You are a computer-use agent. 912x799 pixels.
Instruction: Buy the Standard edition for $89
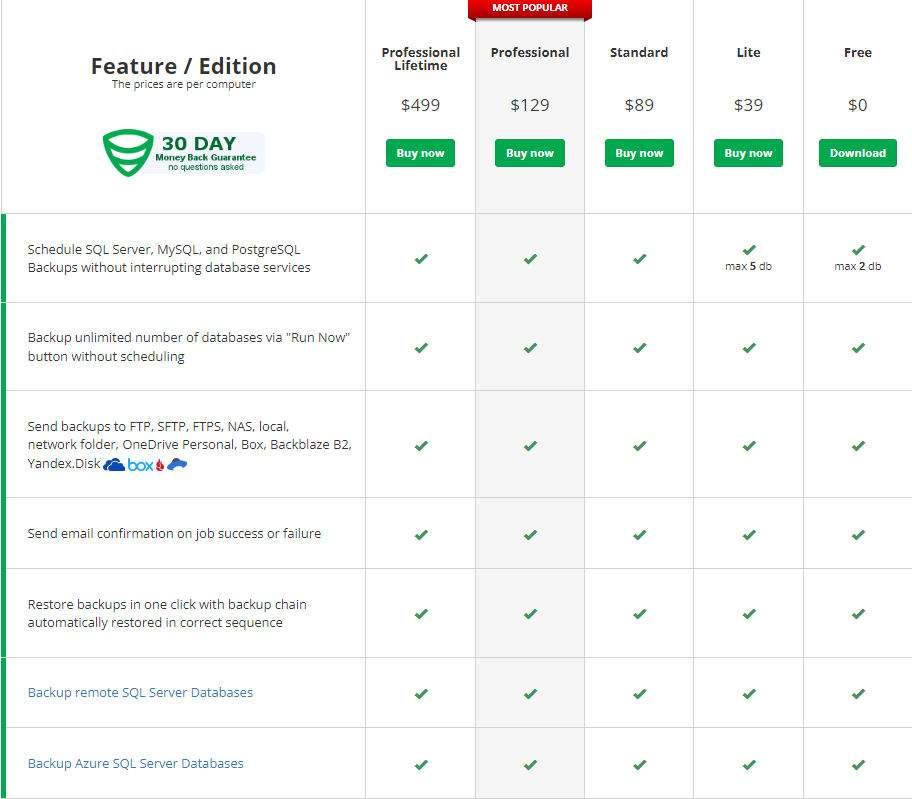(639, 153)
